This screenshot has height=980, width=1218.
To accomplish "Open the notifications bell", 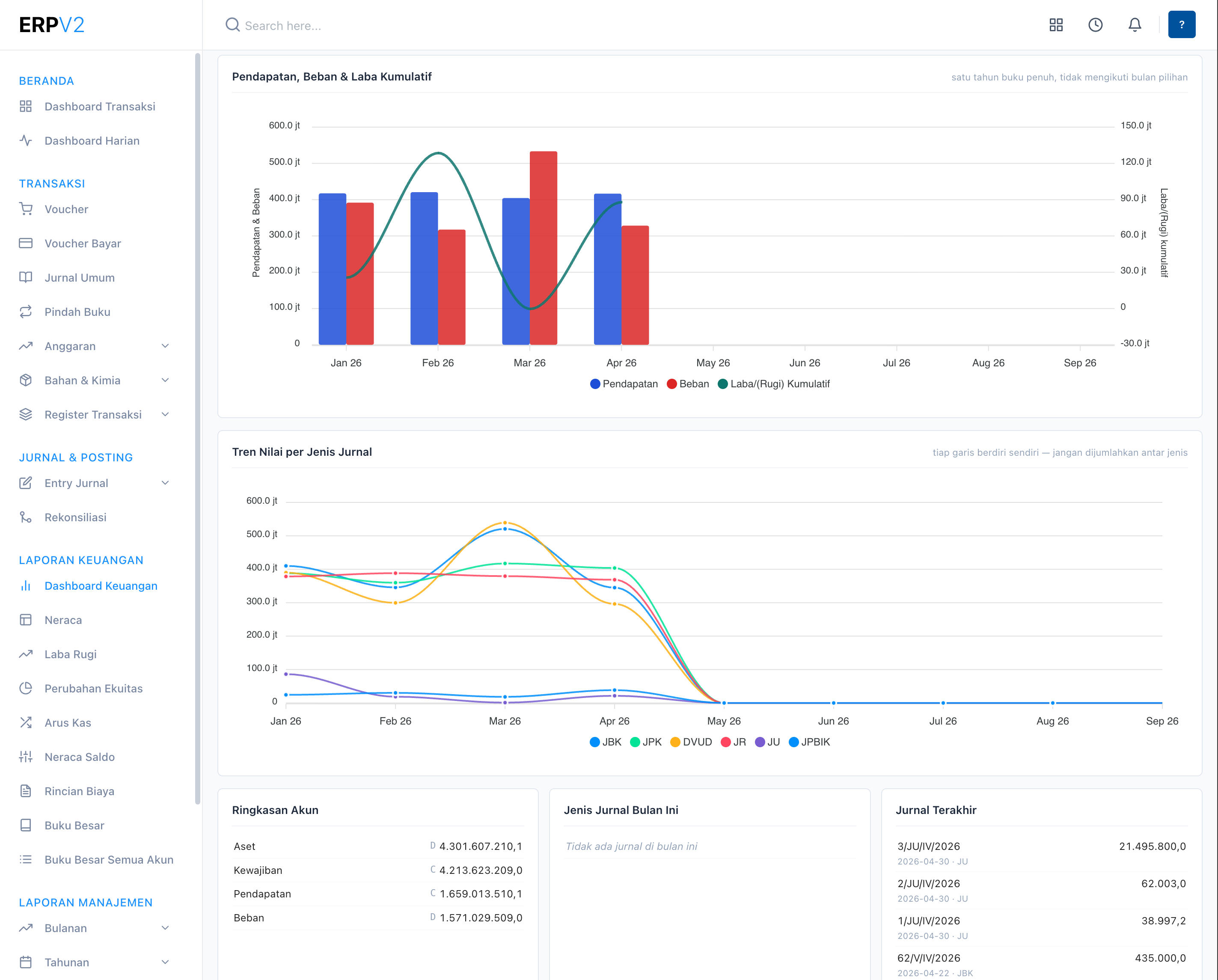I will click(1135, 25).
